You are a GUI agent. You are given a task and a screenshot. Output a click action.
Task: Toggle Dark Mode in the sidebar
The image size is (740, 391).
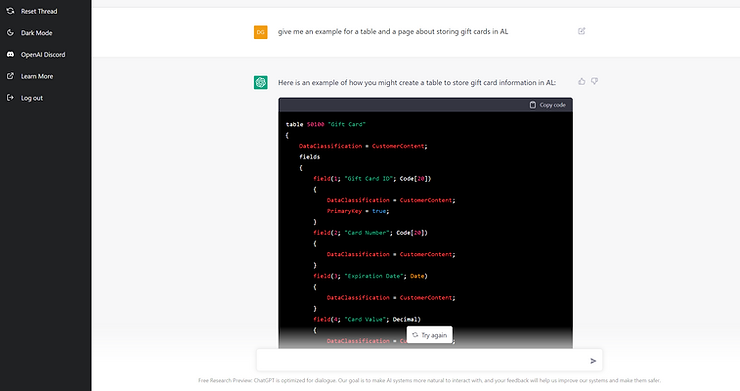(46, 33)
